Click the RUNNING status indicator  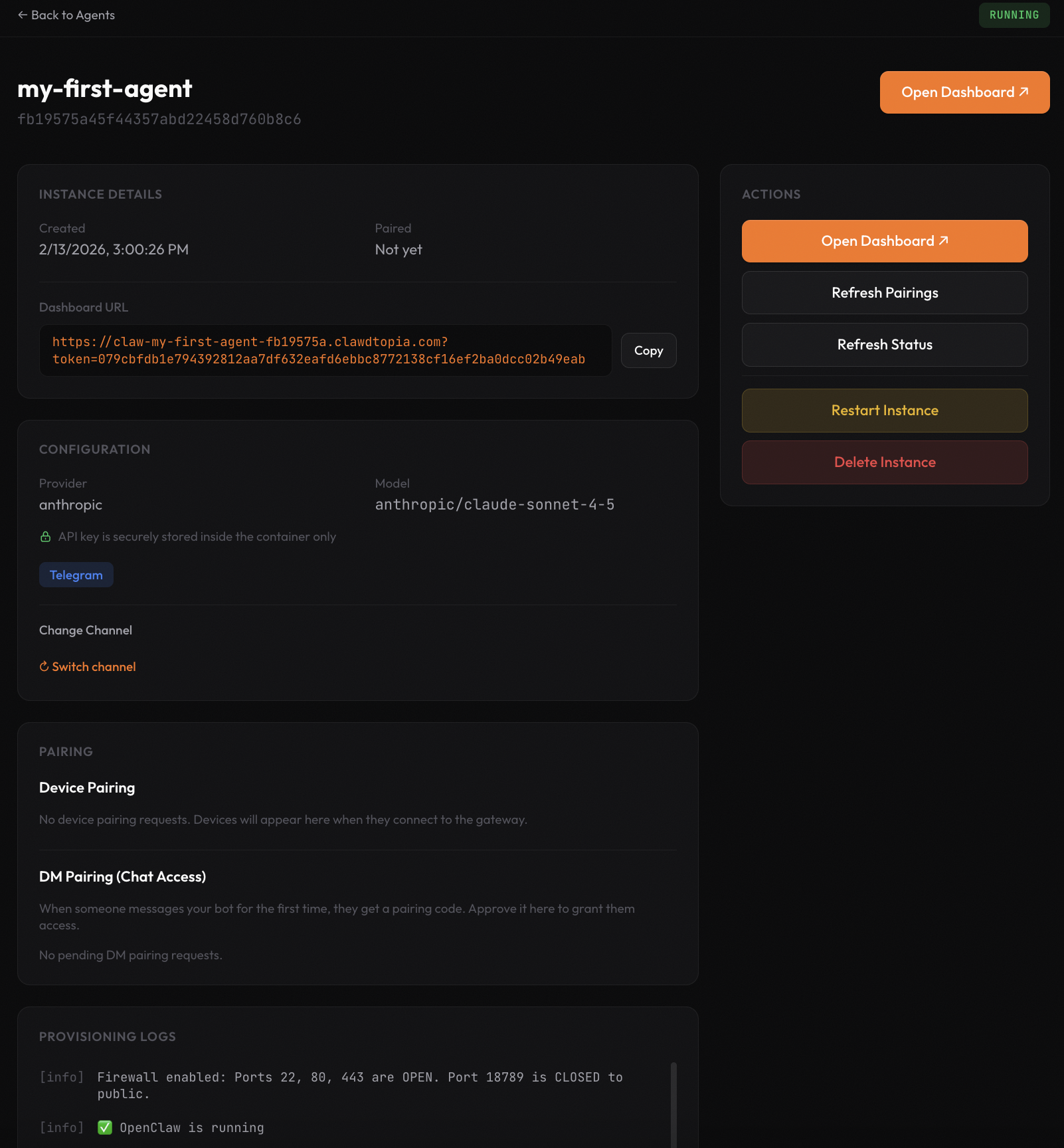pos(1014,15)
